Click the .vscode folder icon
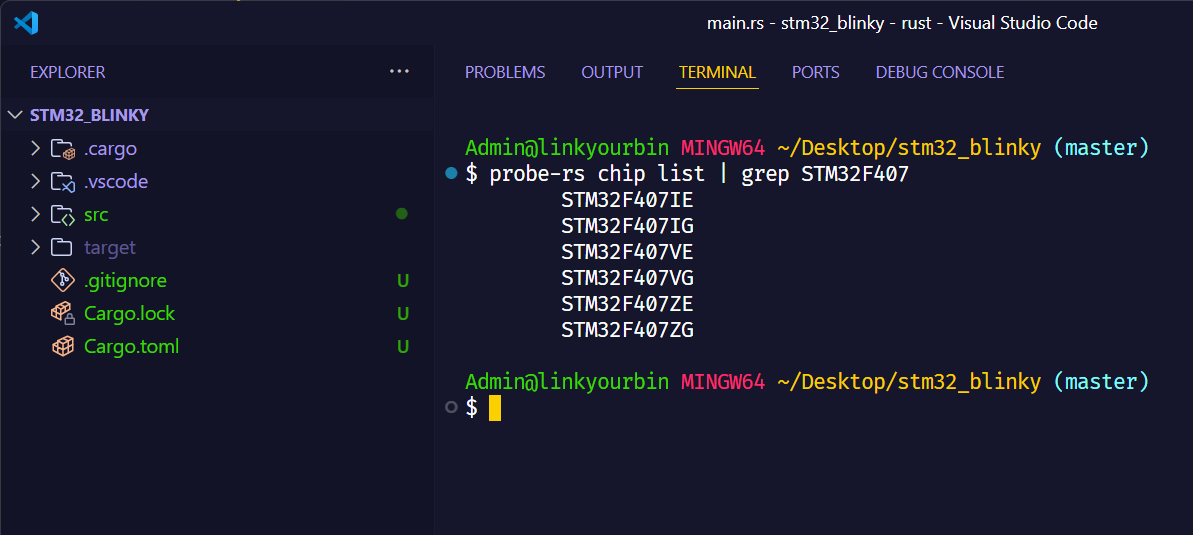The image size is (1193, 535). tap(63, 182)
